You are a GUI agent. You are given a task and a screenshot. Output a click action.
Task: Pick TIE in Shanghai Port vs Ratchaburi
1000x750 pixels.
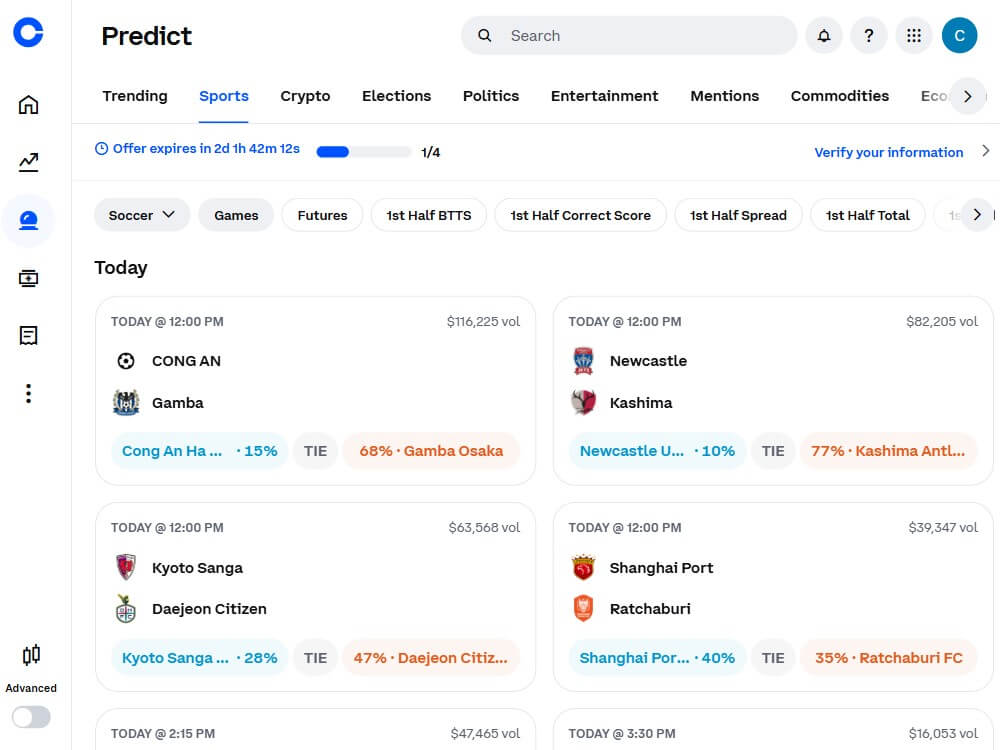coord(773,658)
